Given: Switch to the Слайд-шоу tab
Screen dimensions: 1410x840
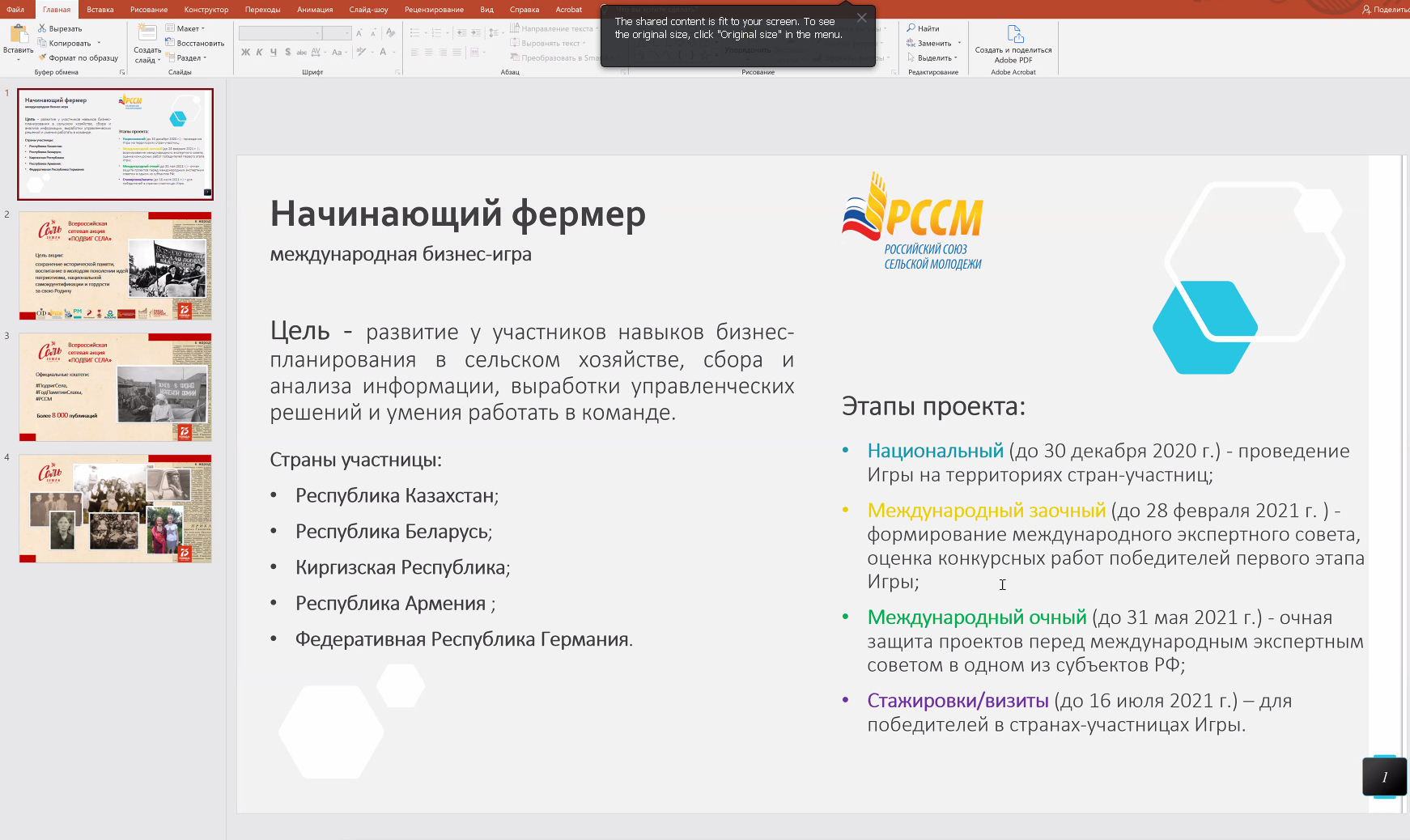Looking at the screenshot, I should [368, 10].
